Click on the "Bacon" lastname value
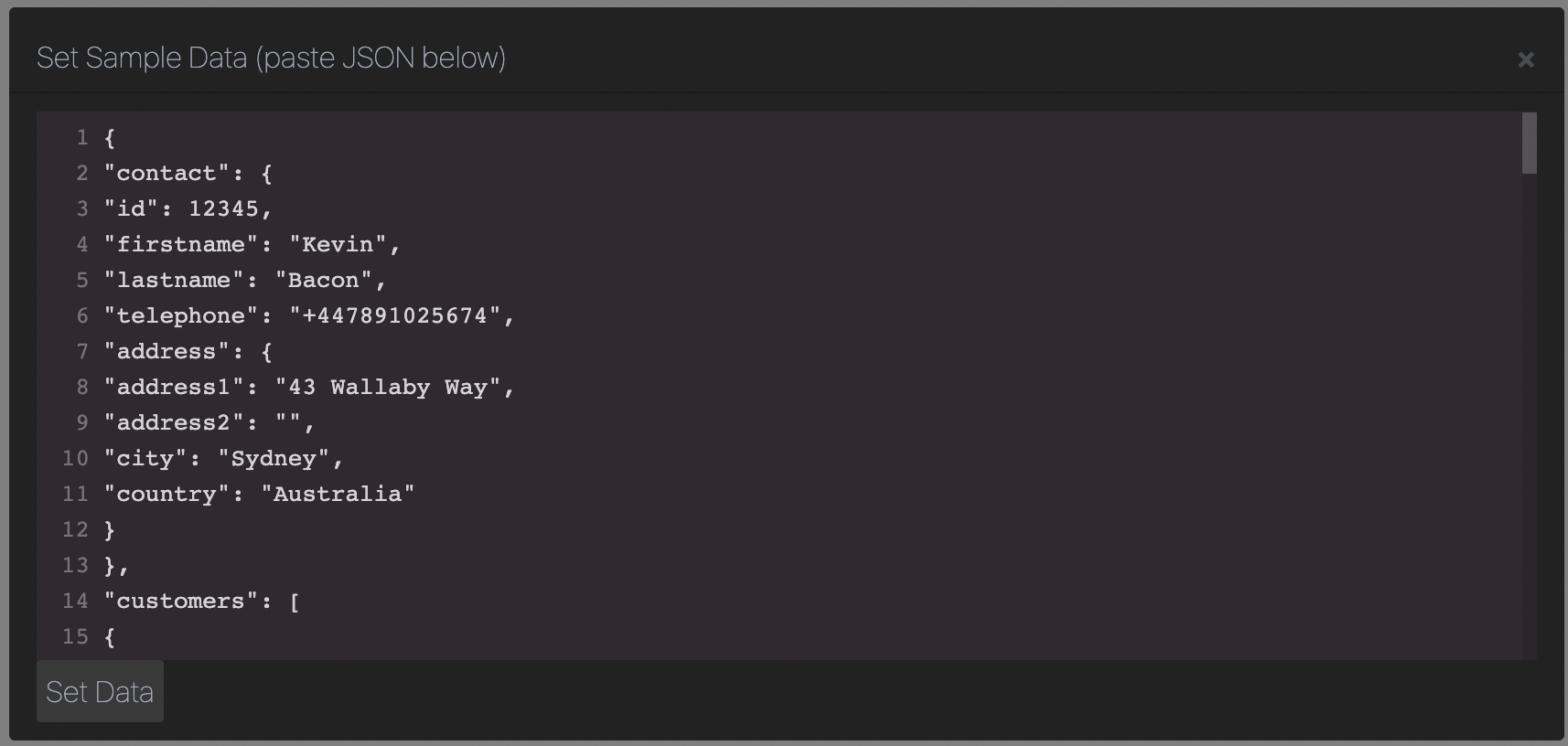Image resolution: width=1568 pixels, height=746 pixels. tap(324, 280)
